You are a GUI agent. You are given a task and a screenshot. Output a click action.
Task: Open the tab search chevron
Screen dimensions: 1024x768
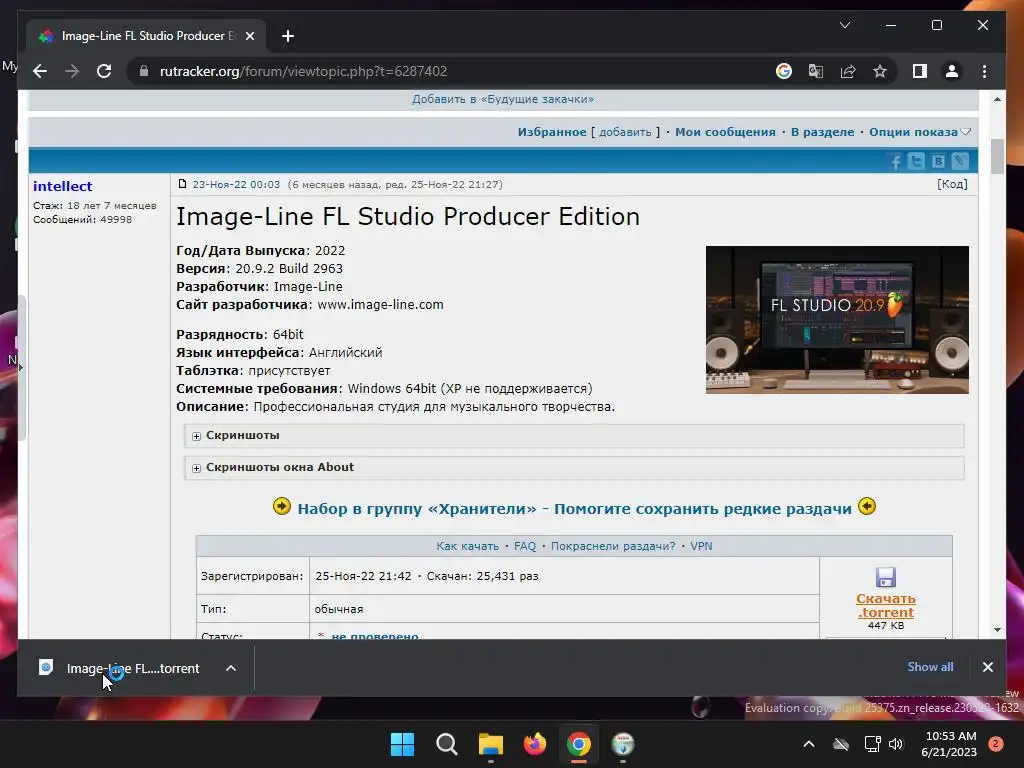tap(844, 25)
